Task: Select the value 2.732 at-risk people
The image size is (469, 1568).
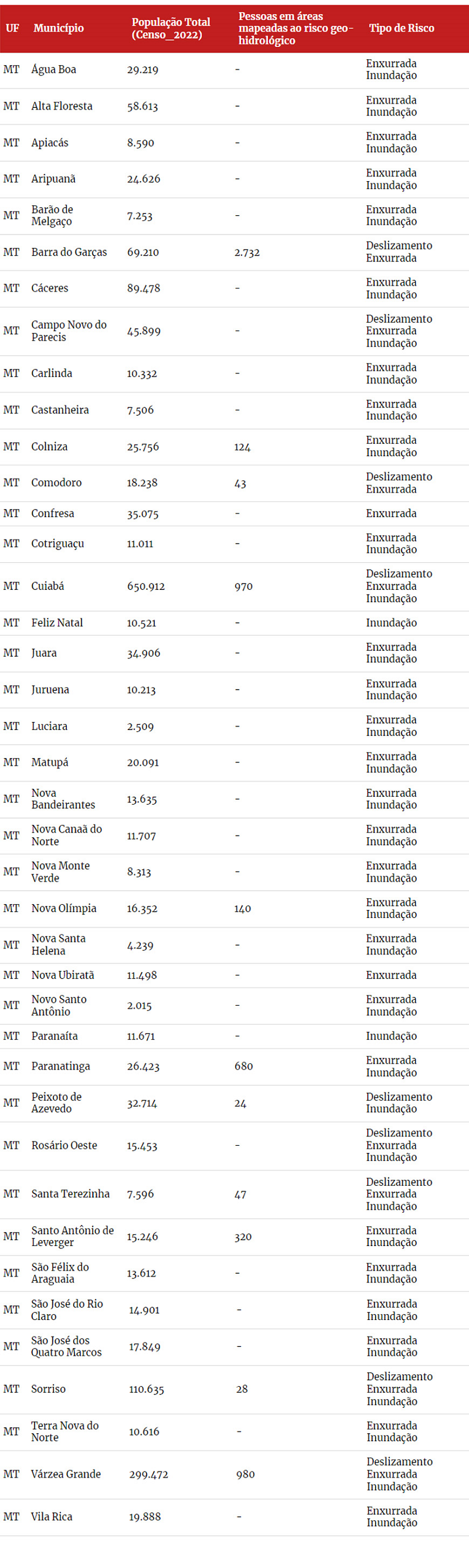Action: (x=247, y=252)
